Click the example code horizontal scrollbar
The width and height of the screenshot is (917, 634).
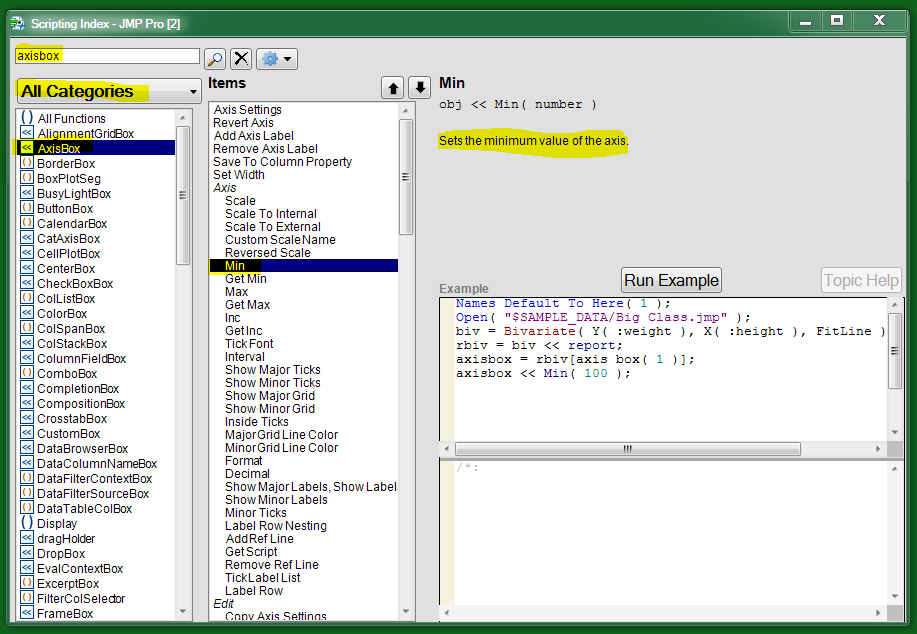coord(627,449)
